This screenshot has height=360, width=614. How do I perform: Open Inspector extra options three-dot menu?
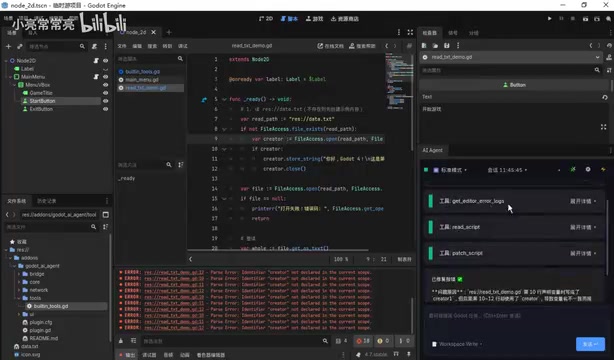(458, 45)
